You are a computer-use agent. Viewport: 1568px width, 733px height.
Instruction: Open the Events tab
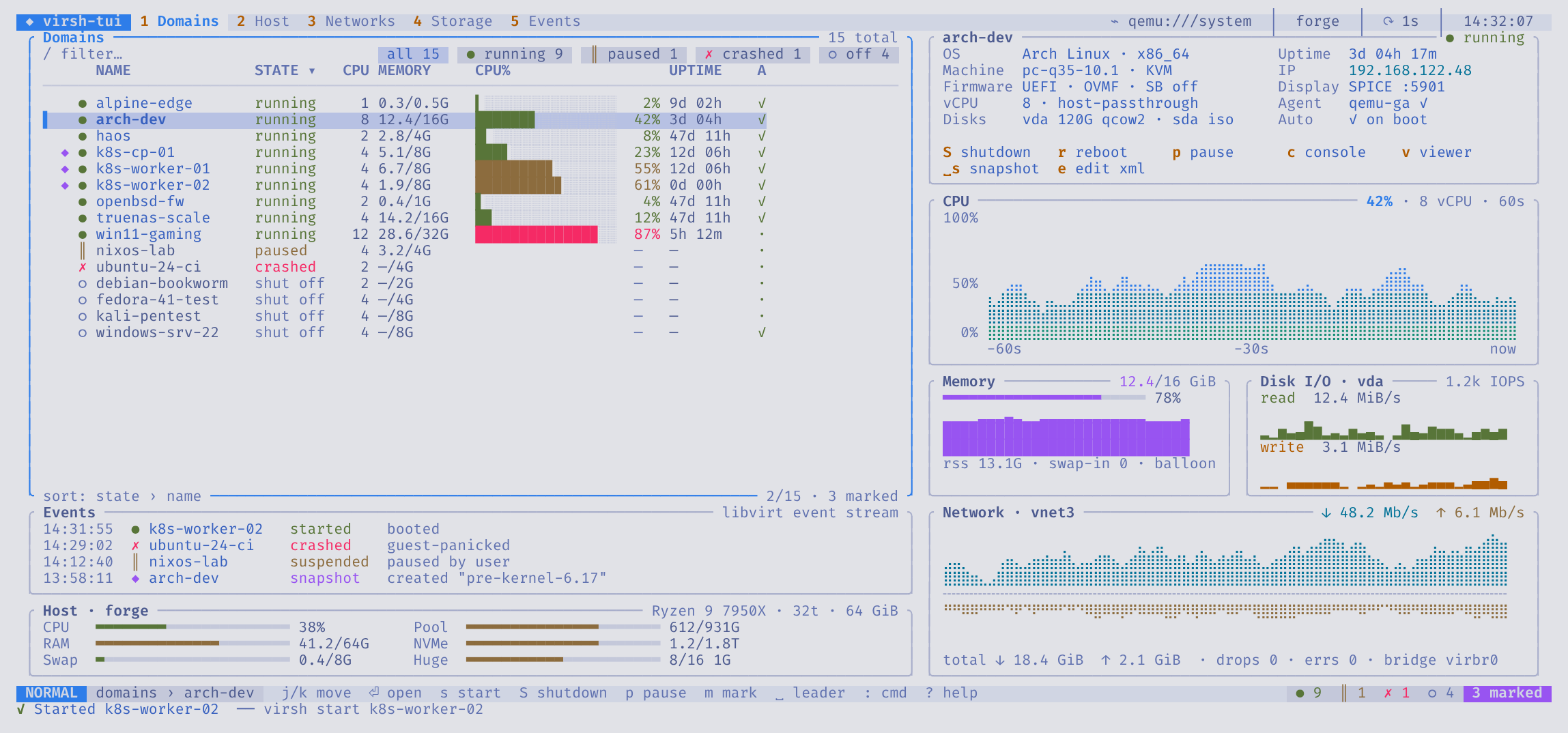[x=545, y=21]
